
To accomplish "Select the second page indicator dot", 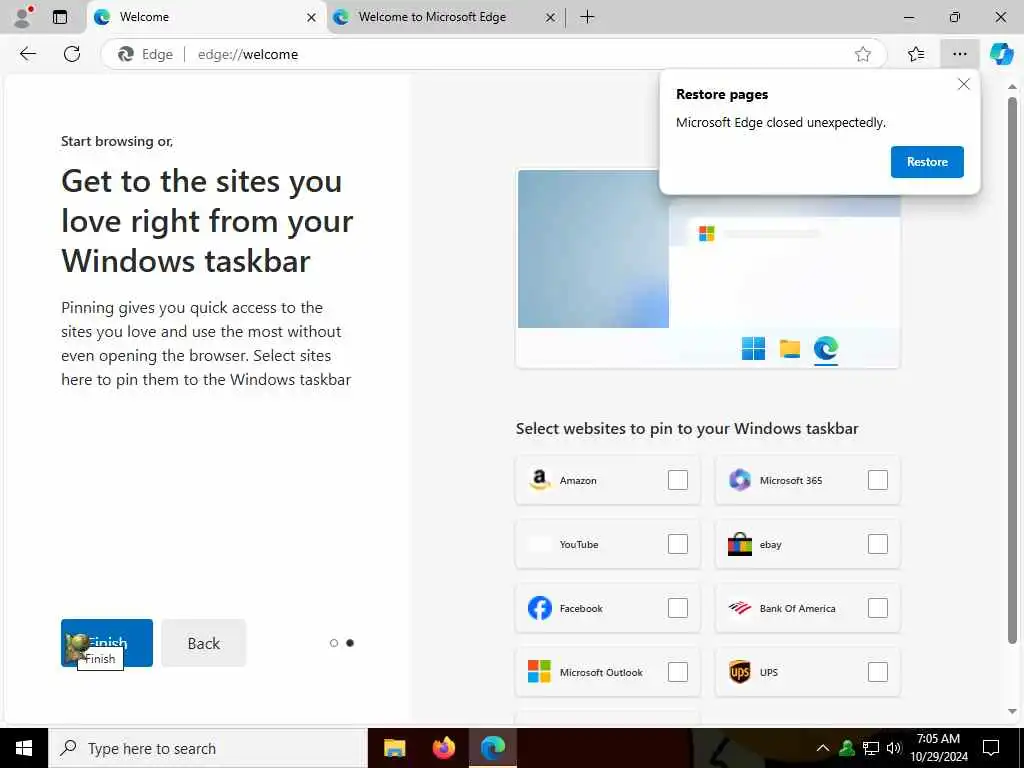I will [350, 643].
